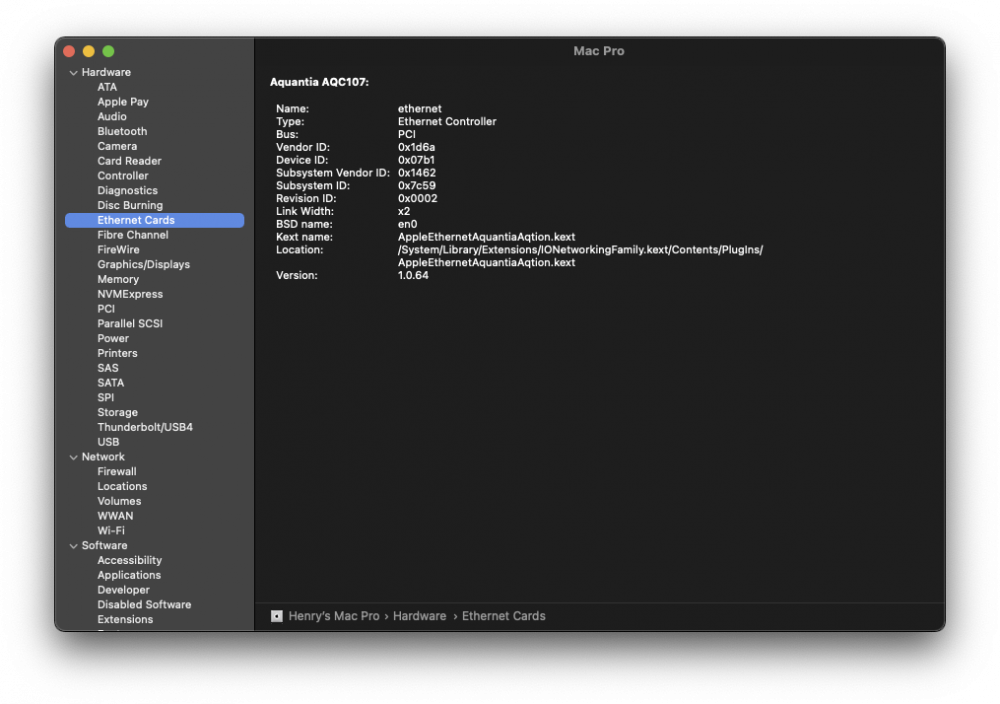Select SATA in the sidebar
Viewport: 1000px width, 704px height.
[x=110, y=383]
